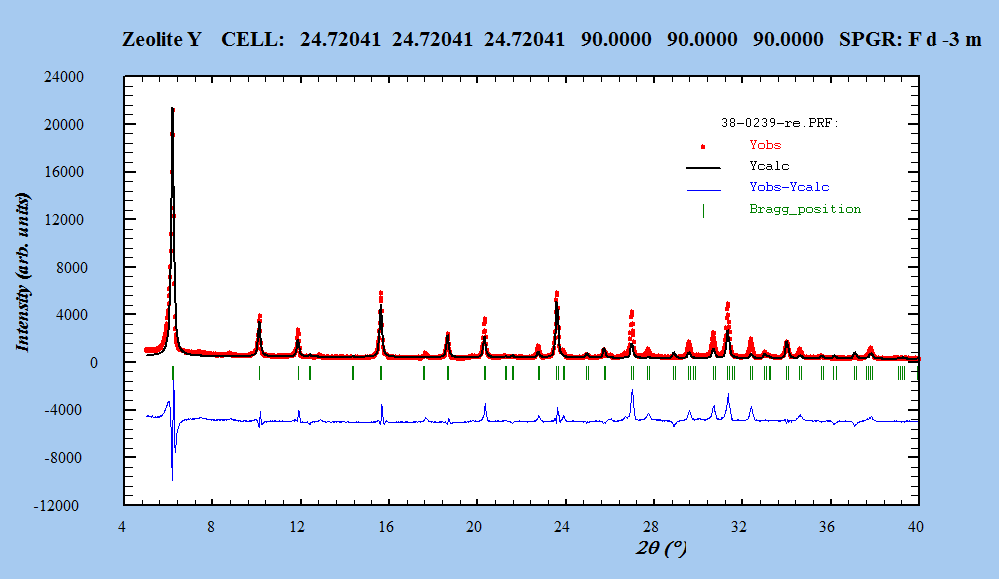Select the 38-0239-re.PRF file name text

[x=780, y=122]
